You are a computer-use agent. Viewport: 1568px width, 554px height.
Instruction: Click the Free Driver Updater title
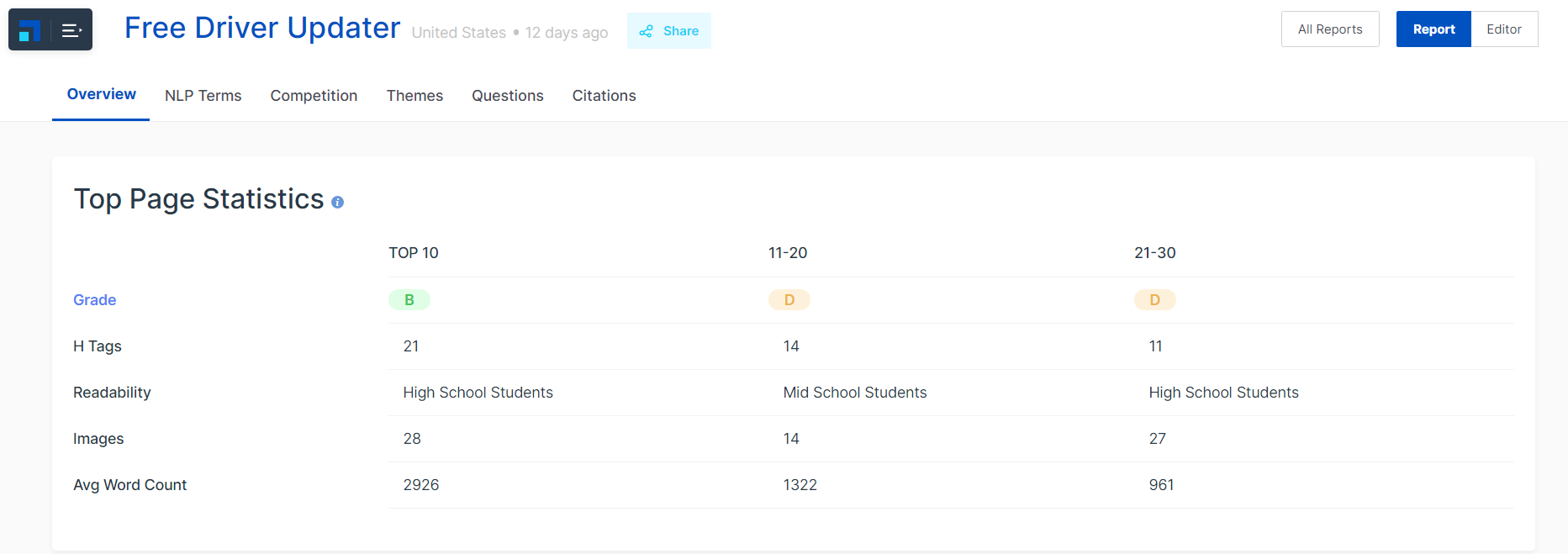tap(262, 28)
